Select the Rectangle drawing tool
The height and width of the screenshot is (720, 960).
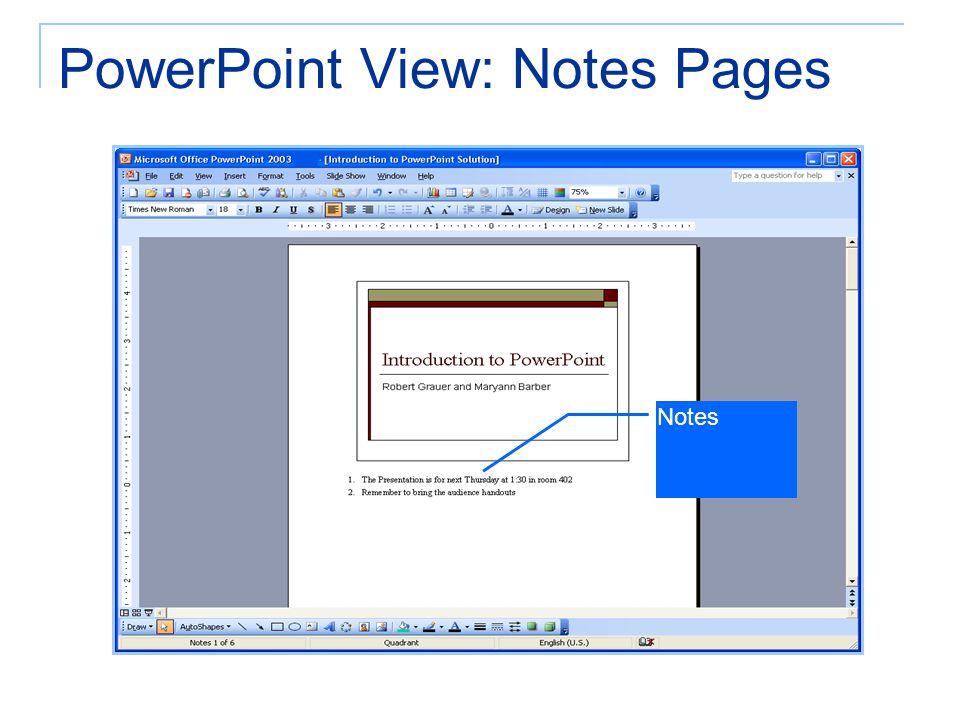pyautogui.click(x=277, y=626)
